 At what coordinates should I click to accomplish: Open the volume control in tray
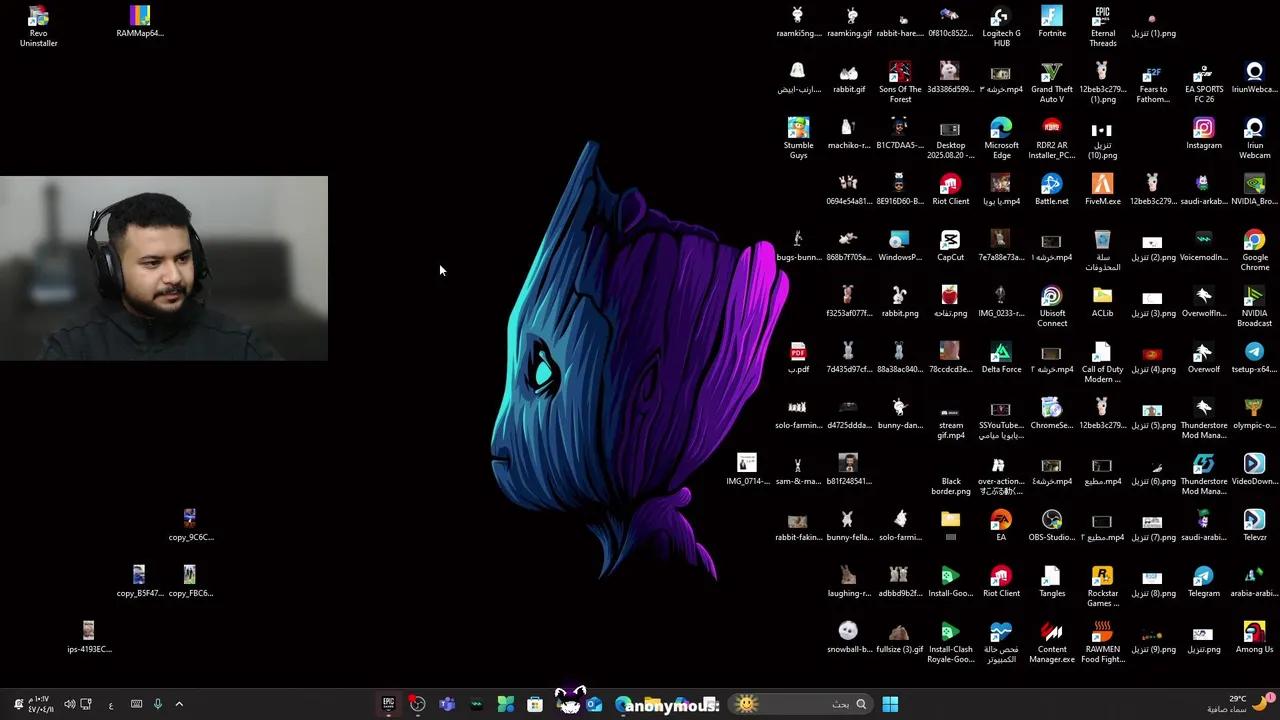click(69, 704)
